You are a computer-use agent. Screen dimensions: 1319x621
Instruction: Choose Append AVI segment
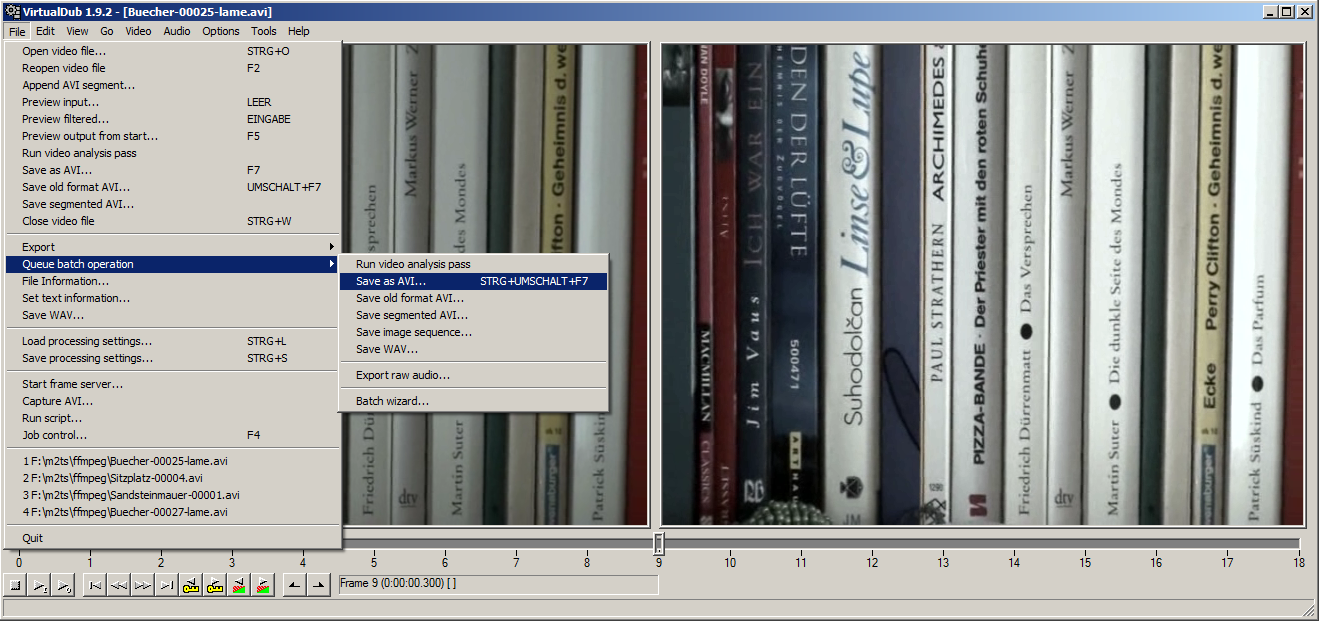click(173, 85)
